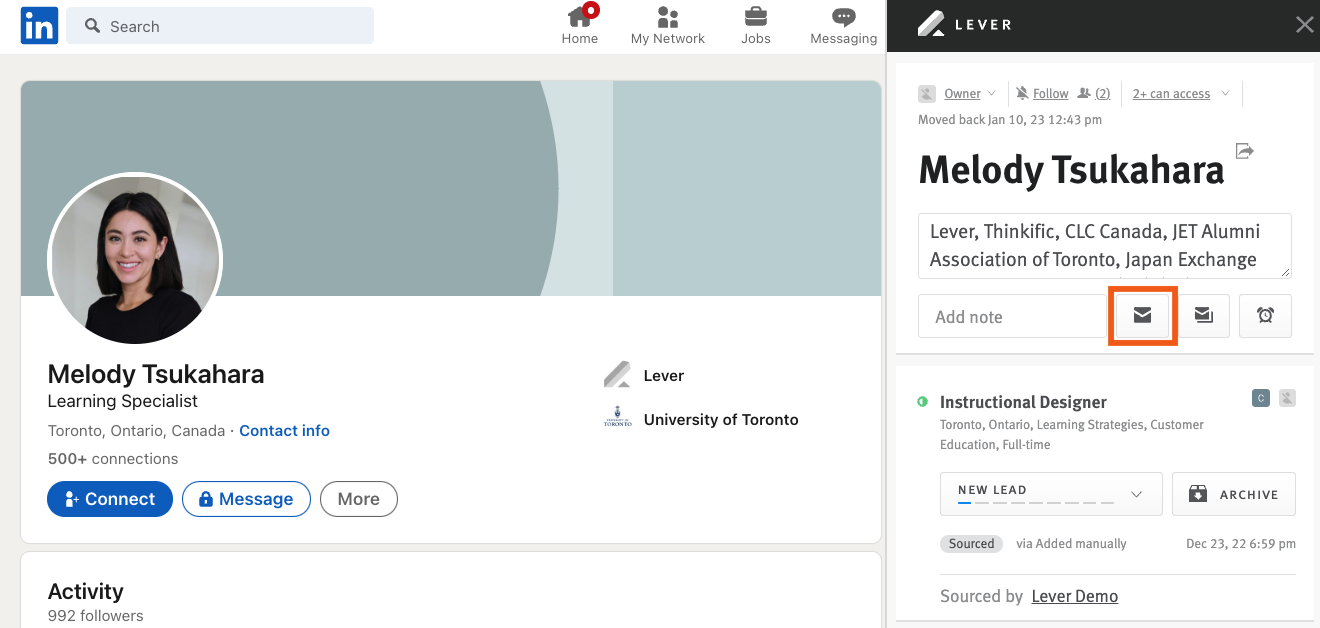This screenshot has width=1320, height=628.
Task: Click the snooze alarm clock icon
Action: 1265,316
